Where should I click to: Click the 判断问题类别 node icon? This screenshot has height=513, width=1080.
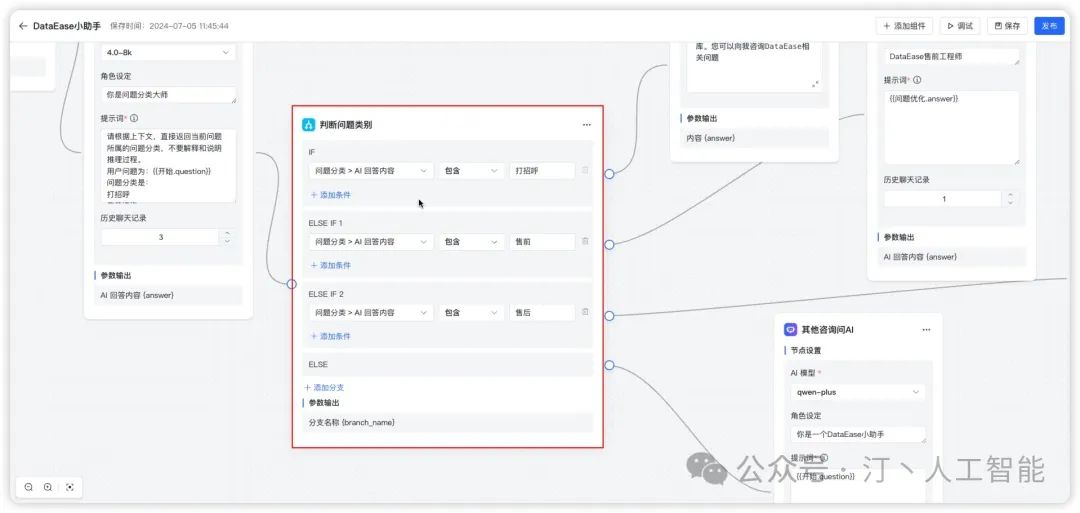click(309, 125)
